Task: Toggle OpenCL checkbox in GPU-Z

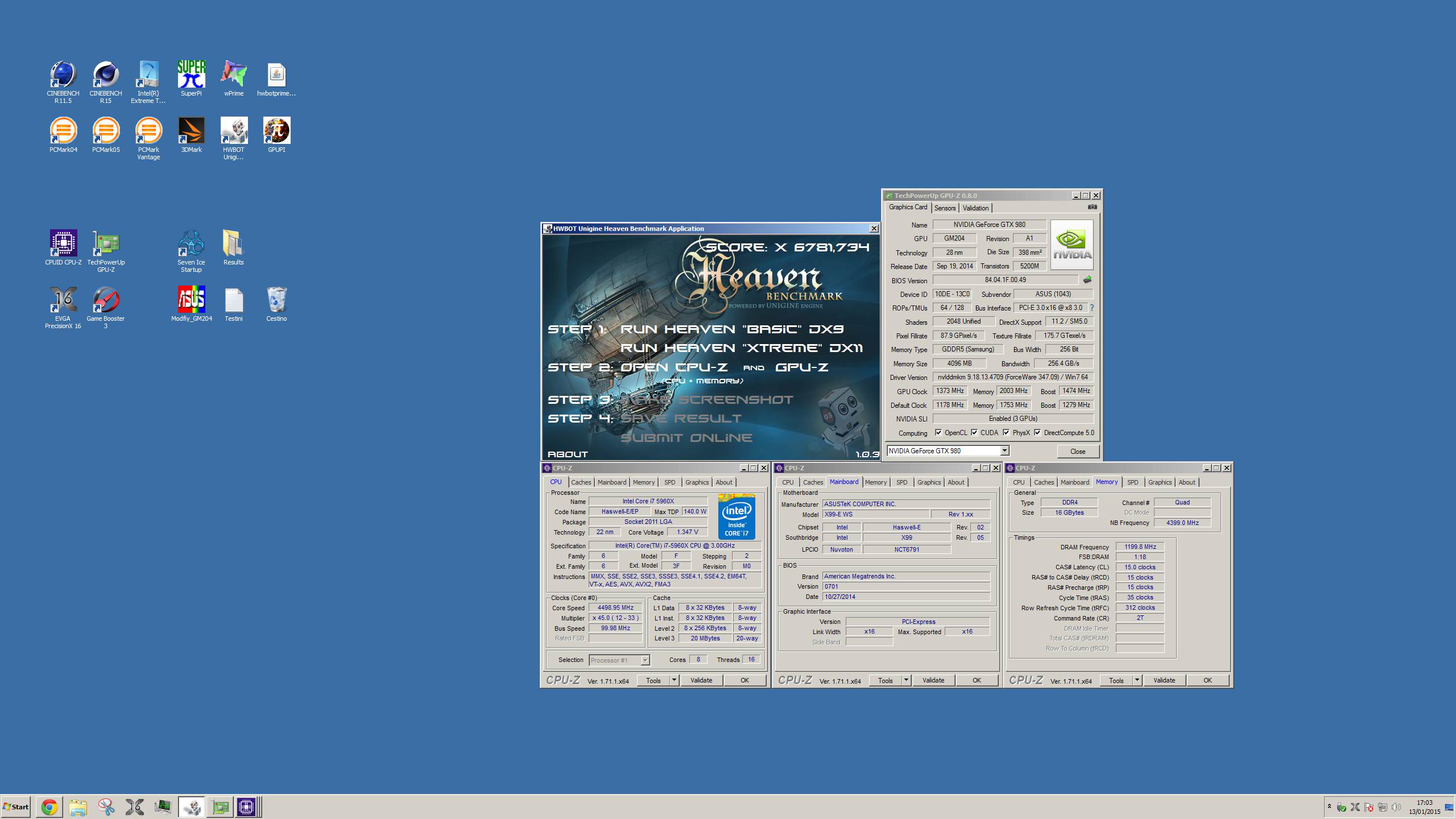Action: click(938, 432)
